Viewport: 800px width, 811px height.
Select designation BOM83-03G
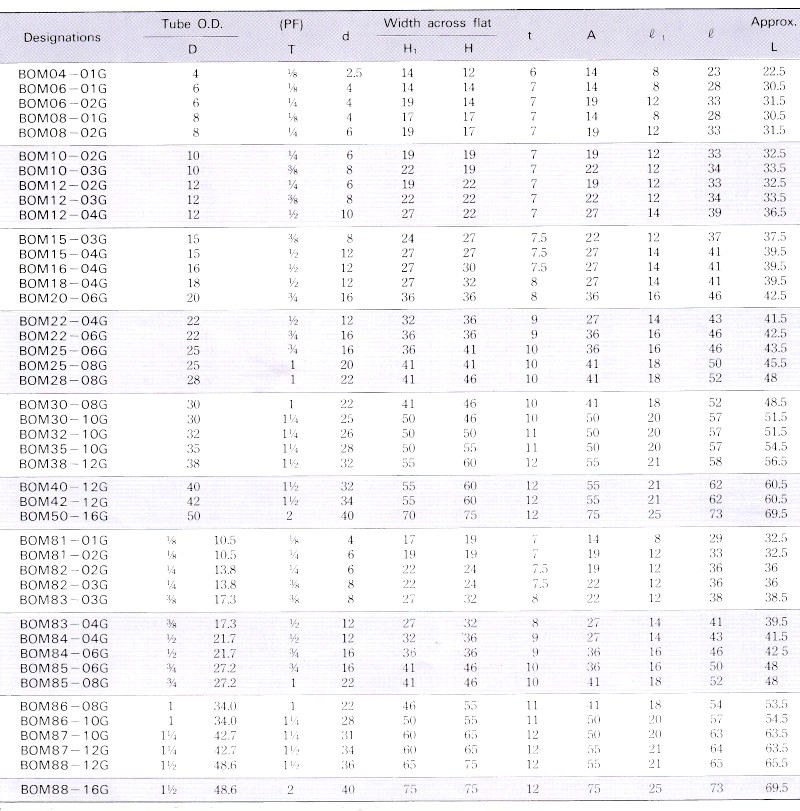tap(64, 600)
